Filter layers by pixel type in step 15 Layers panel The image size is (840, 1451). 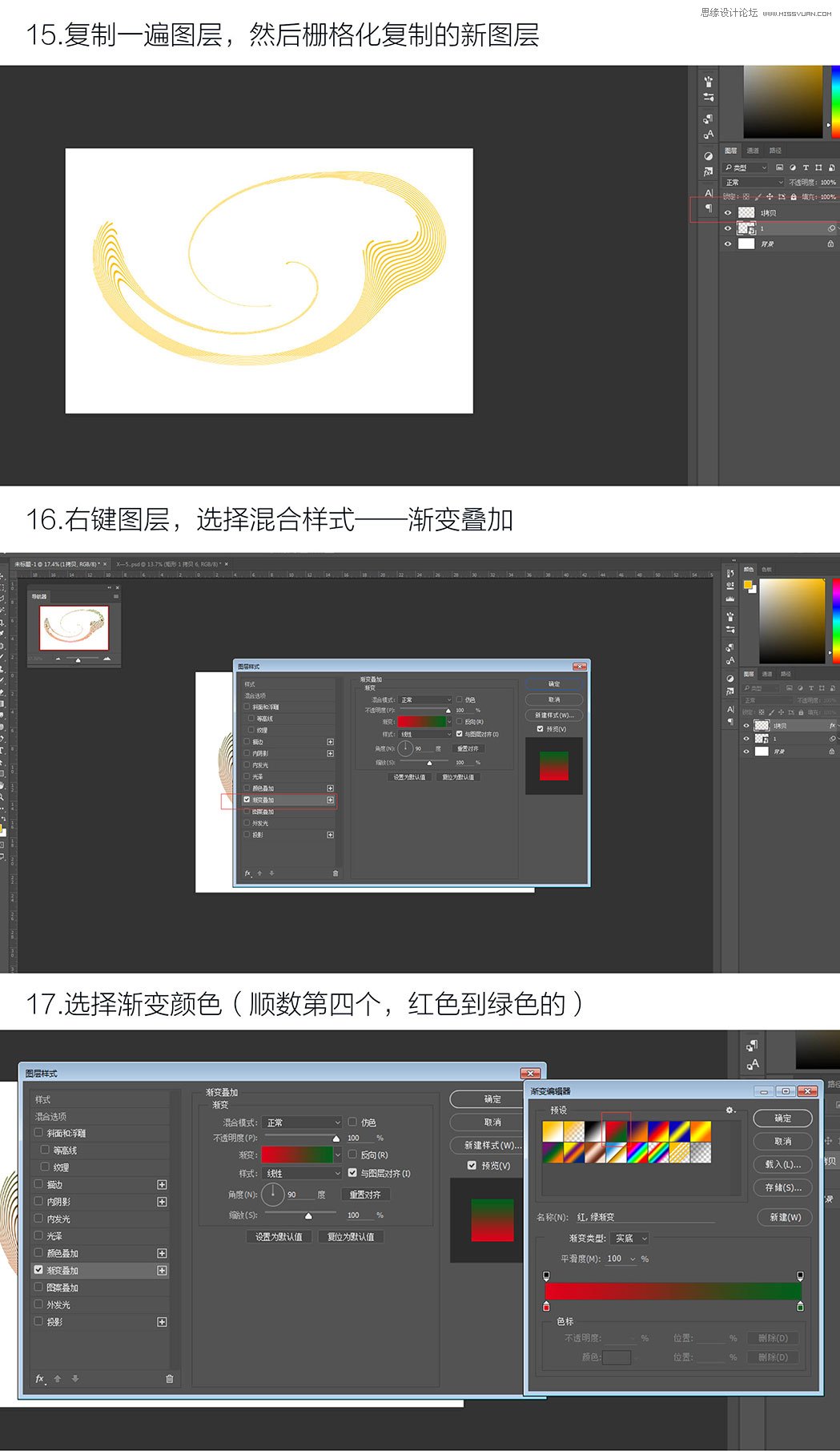779,167
